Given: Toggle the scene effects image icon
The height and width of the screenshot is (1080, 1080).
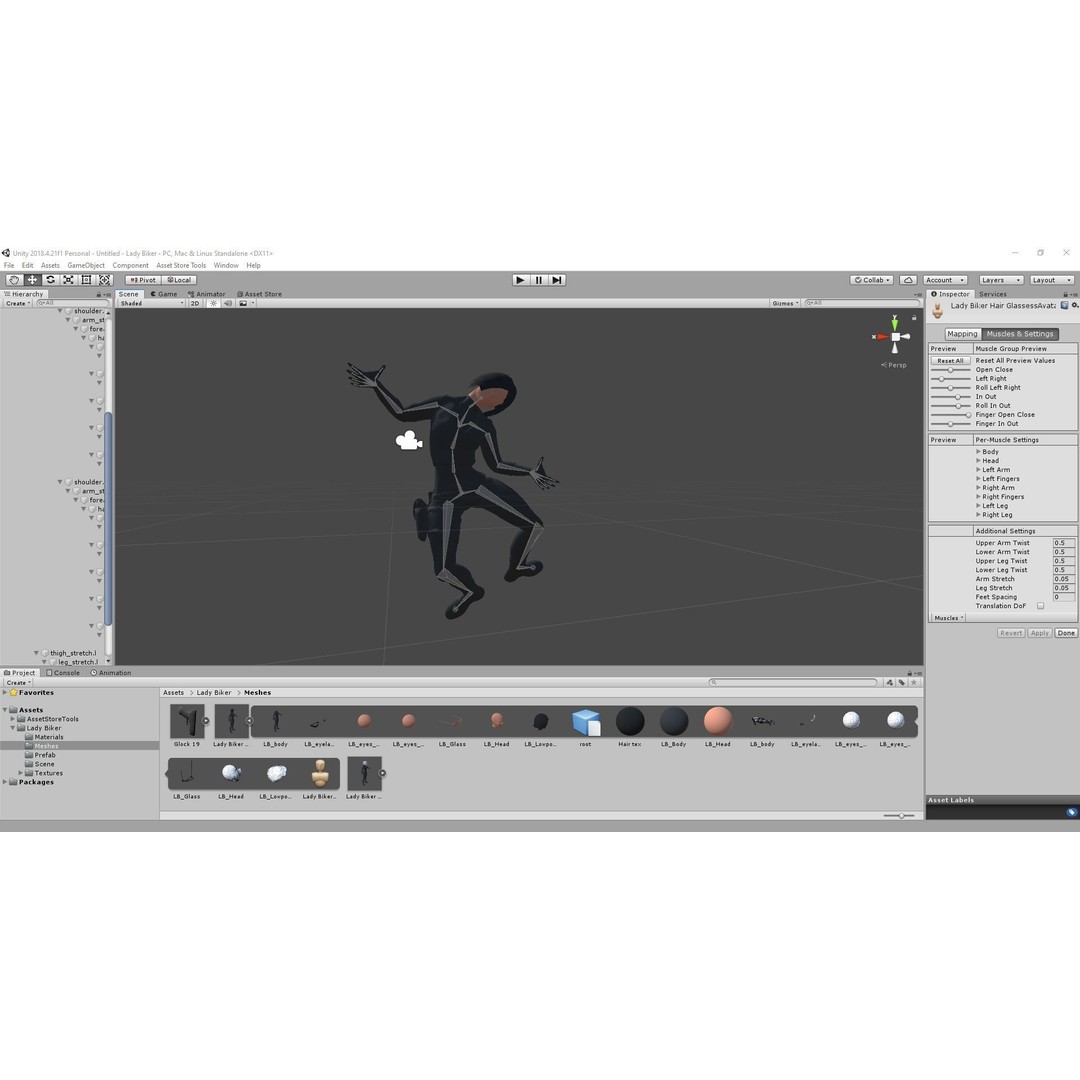Looking at the screenshot, I should tap(243, 303).
